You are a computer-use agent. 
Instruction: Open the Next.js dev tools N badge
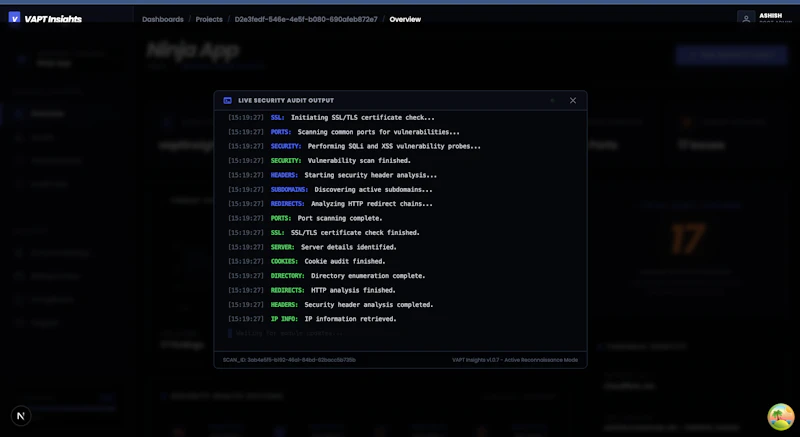pos(21,416)
